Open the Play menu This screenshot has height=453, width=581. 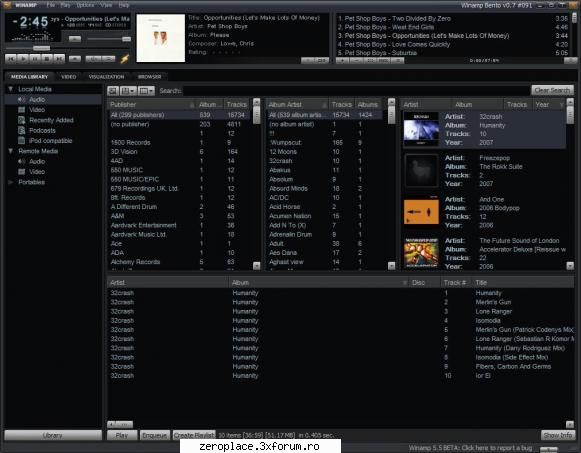pos(65,5)
